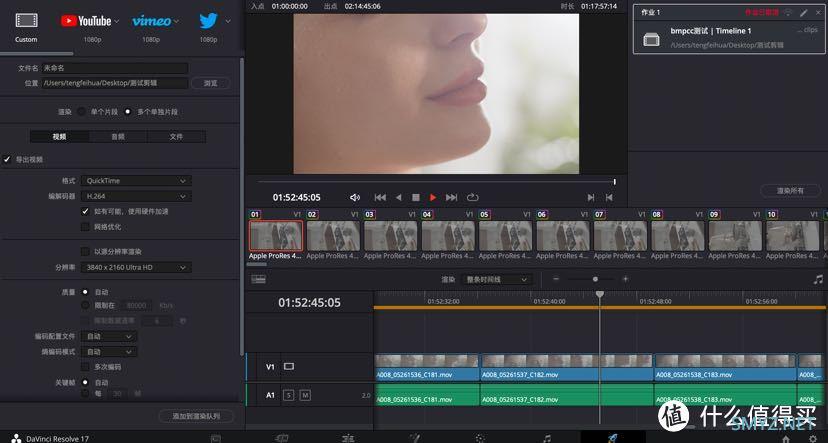Play the clip in reverse
Screen dimensions: 828x443
tap(399, 197)
